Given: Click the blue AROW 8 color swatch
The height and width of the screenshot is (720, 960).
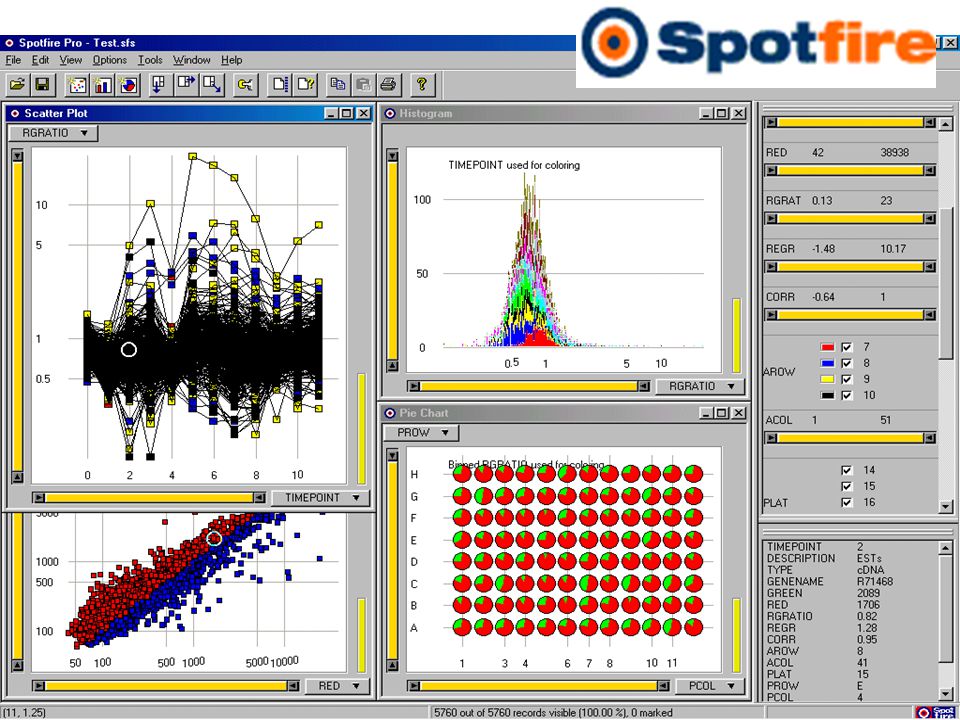Looking at the screenshot, I should pyautogui.click(x=827, y=363).
